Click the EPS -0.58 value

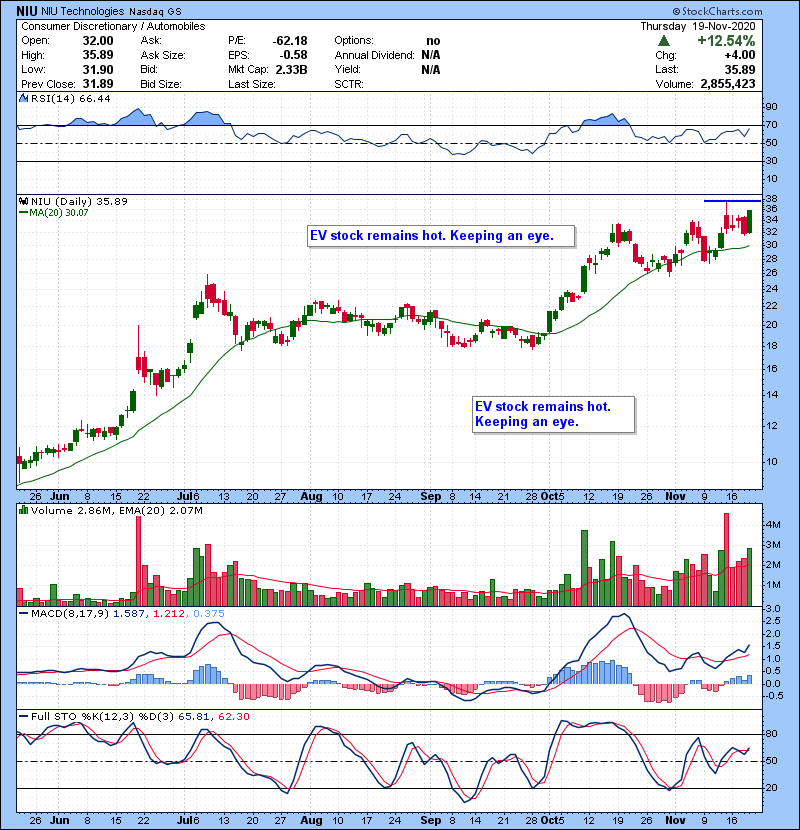tap(294, 55)
